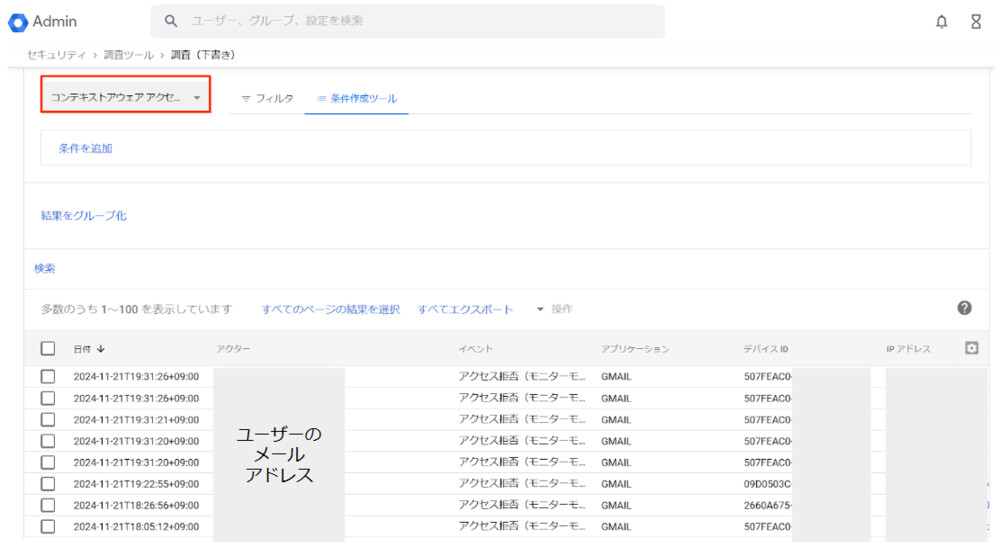Click すべてエクスポート to export all
The width and height of the screenshot is (1000, 547).
(465, 309)
